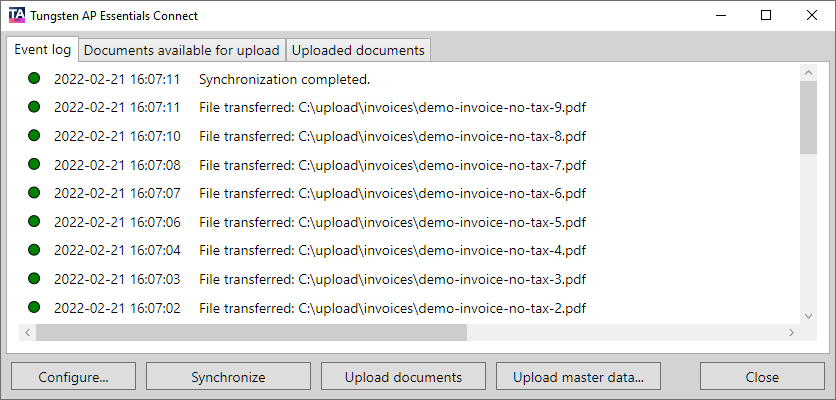Click the vertical scrollbar down arrow

pos(809,315)
